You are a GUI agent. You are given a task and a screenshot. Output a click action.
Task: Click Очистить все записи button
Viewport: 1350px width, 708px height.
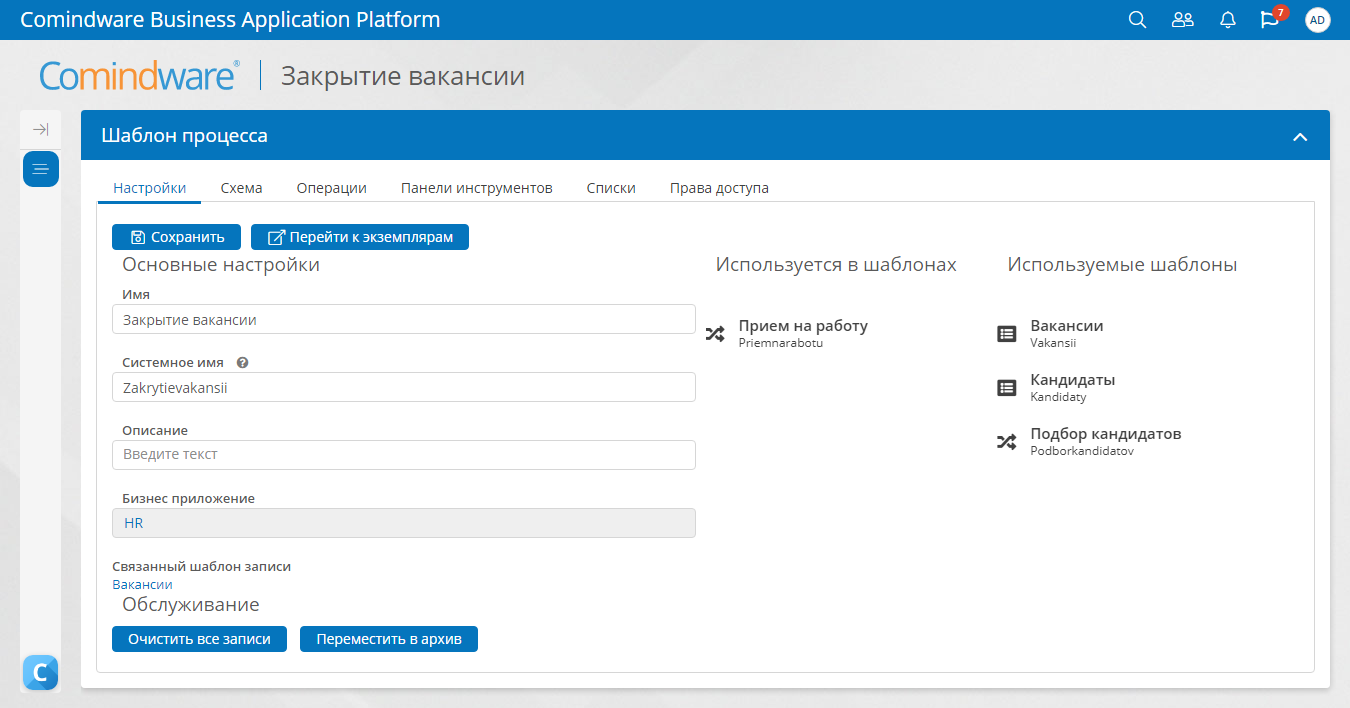coord(199,639)
